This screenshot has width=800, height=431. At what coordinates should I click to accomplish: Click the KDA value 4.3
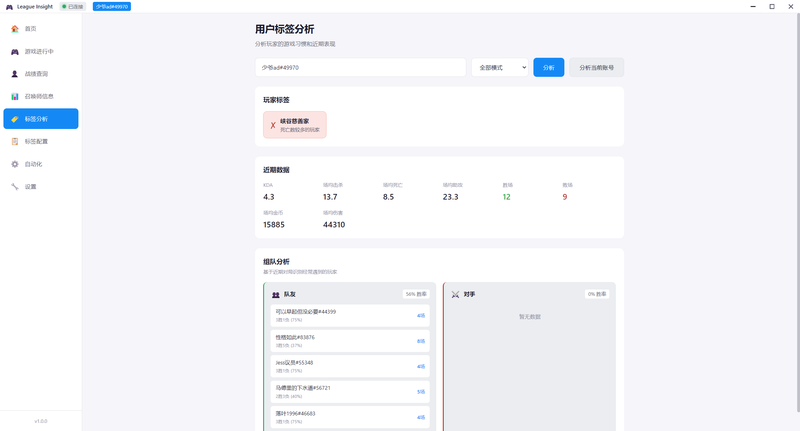pos(269,197)
